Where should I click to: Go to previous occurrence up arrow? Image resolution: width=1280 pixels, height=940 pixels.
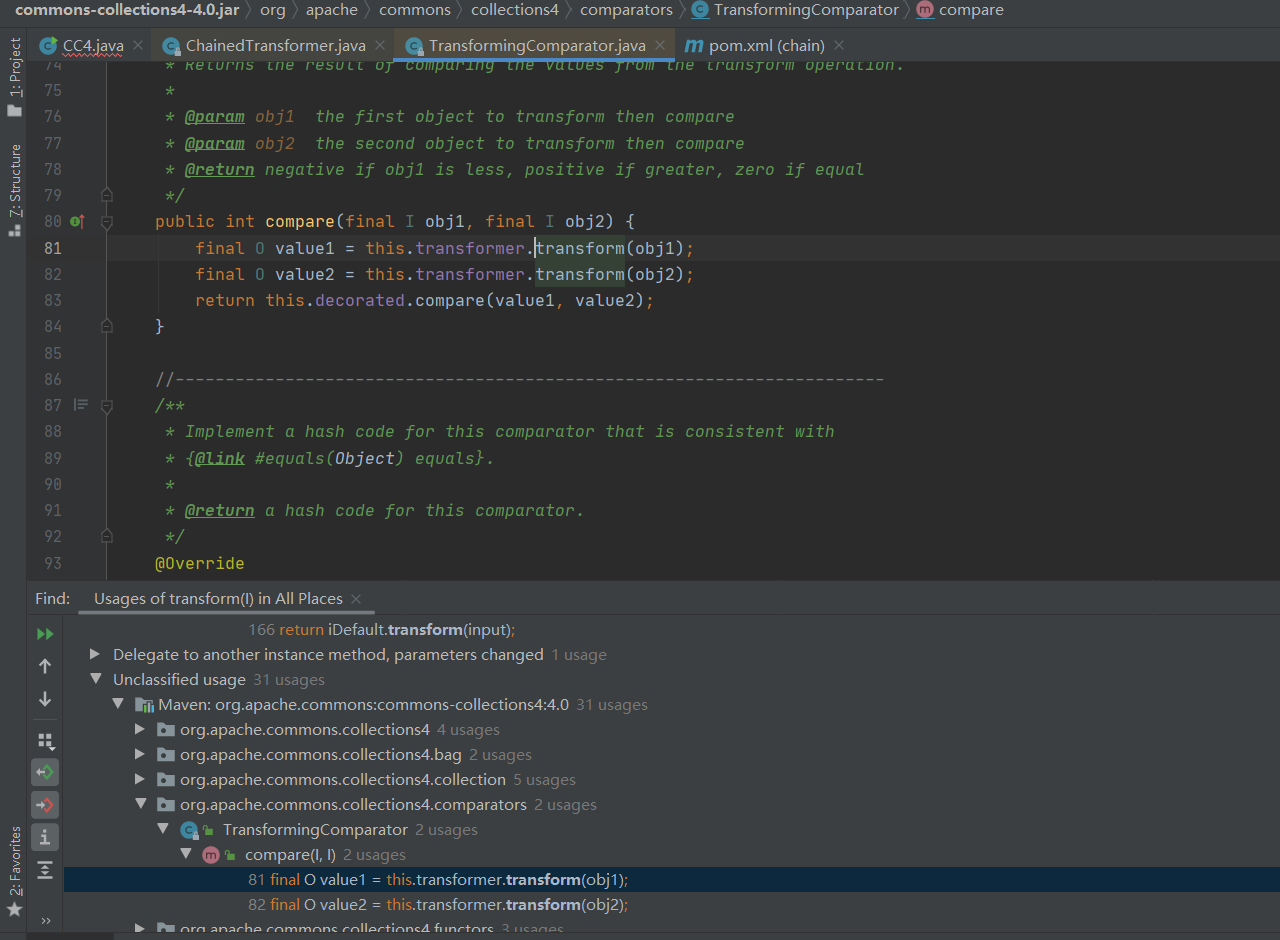coord(45,666)
